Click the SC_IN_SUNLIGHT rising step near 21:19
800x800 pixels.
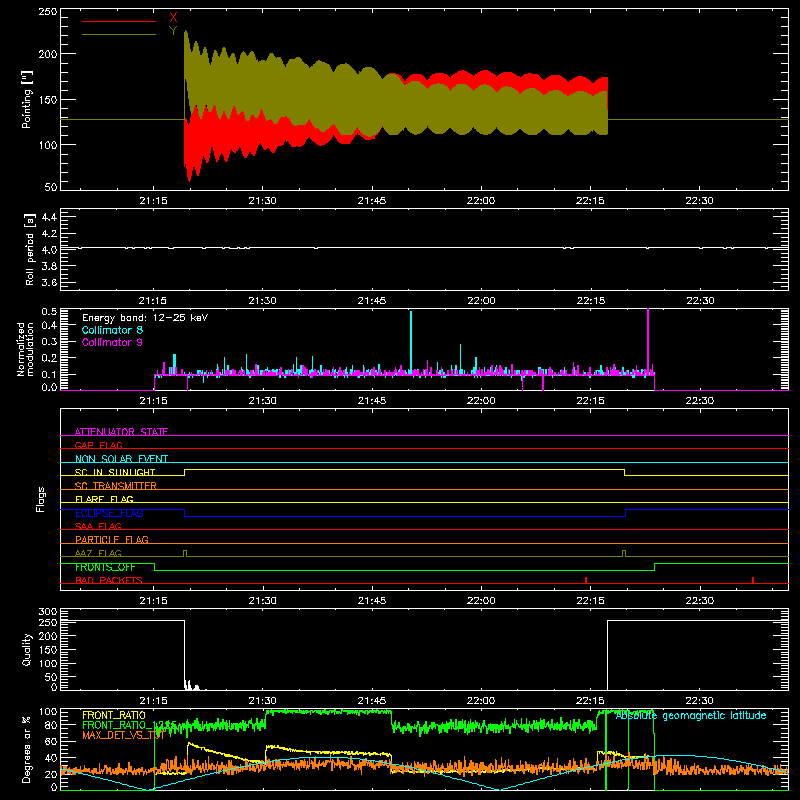pyautogui.click(x=185, y=472)
